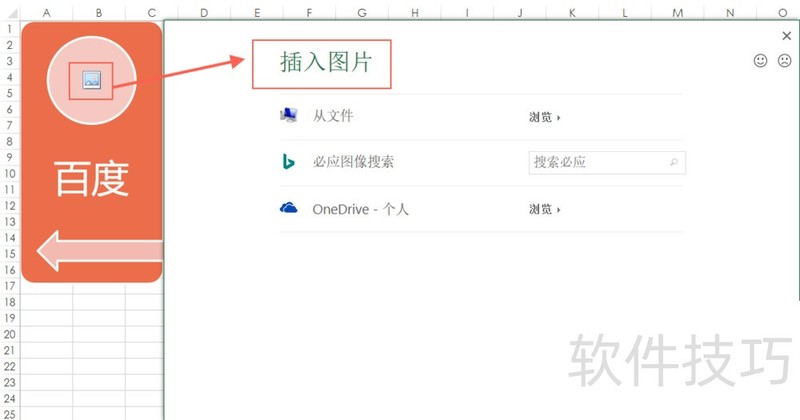Click the left-pointing block arrow shape
This screenshot has height=420, width=800.
coord(100,251)
